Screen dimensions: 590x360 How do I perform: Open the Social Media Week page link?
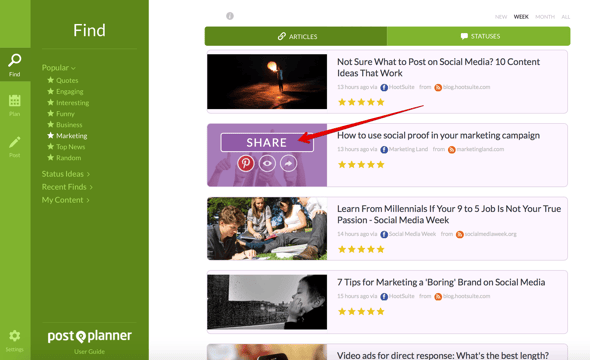pyautogui.click(x=412, y=234)
